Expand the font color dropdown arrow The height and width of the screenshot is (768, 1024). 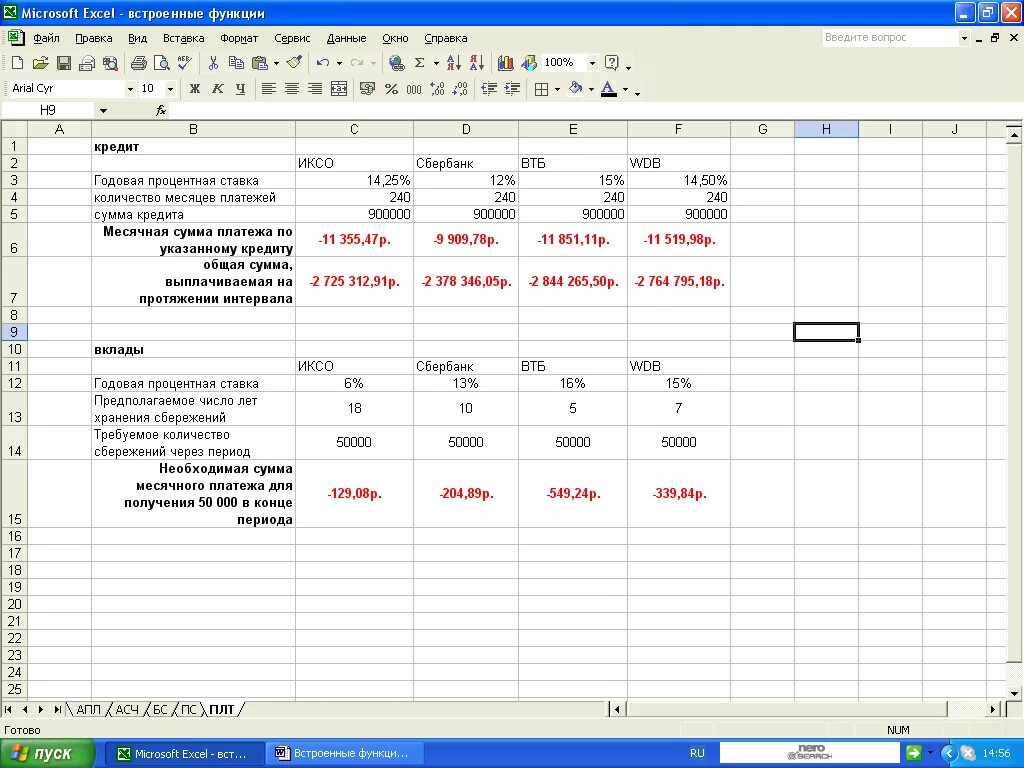(626, 89)
